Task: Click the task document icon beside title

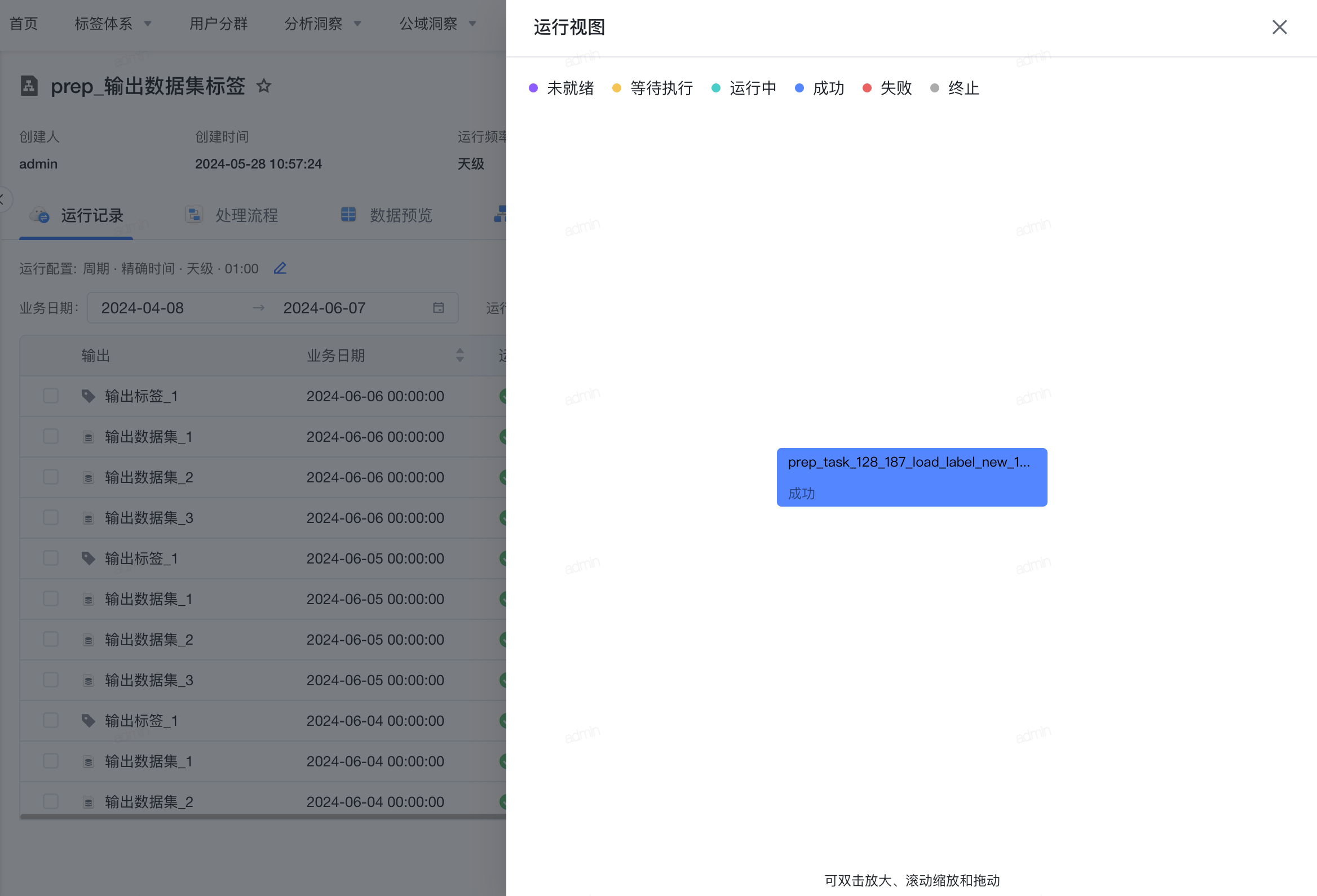Action: pos(29,86)
